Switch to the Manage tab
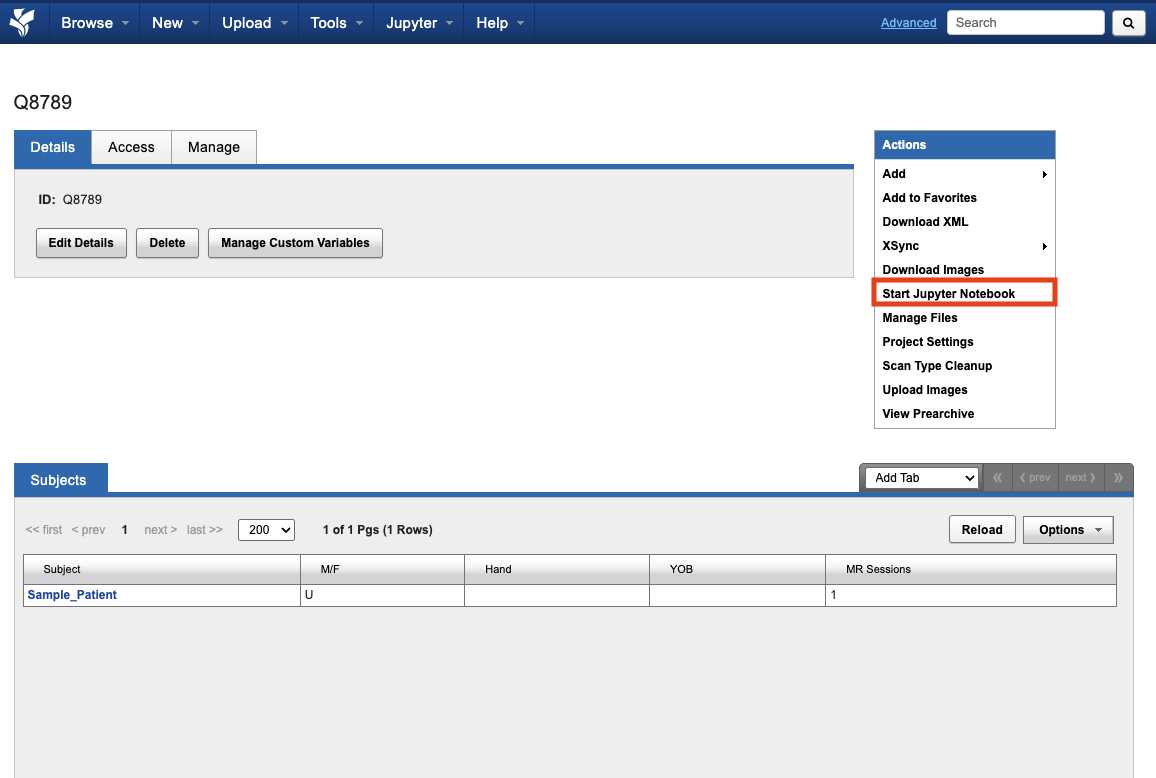 214,147
